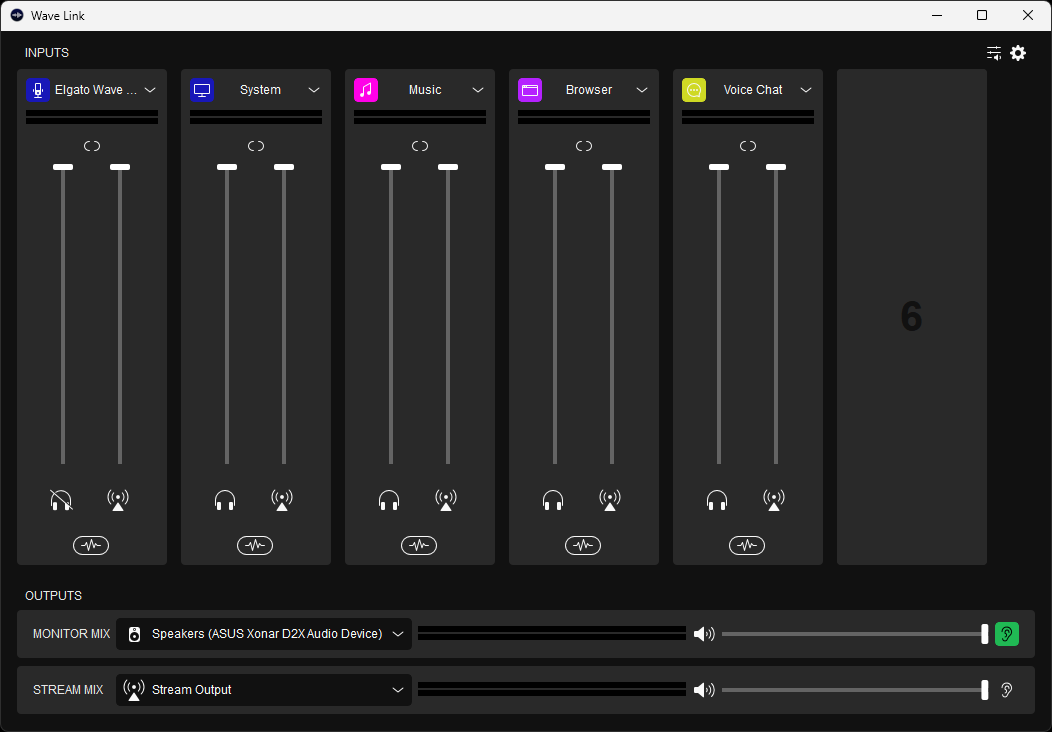Enable listening to the Stream Mix
This screenshot has width=1052, height=732.
coord(1007,690)
